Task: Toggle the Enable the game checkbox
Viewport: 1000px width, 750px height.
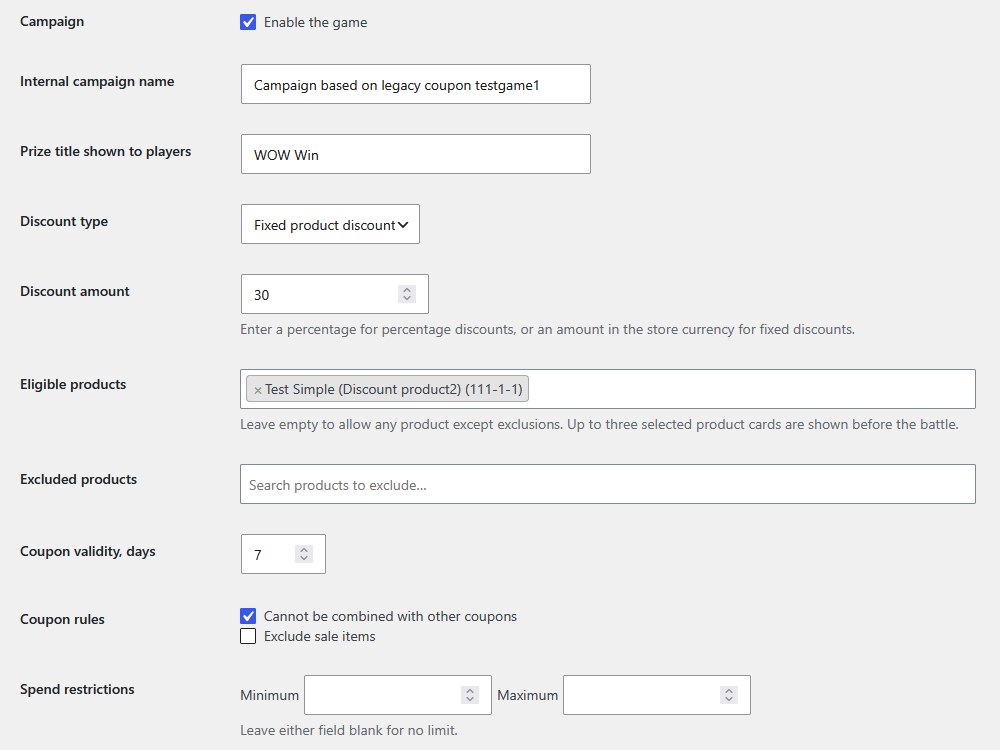Action: 248,22
